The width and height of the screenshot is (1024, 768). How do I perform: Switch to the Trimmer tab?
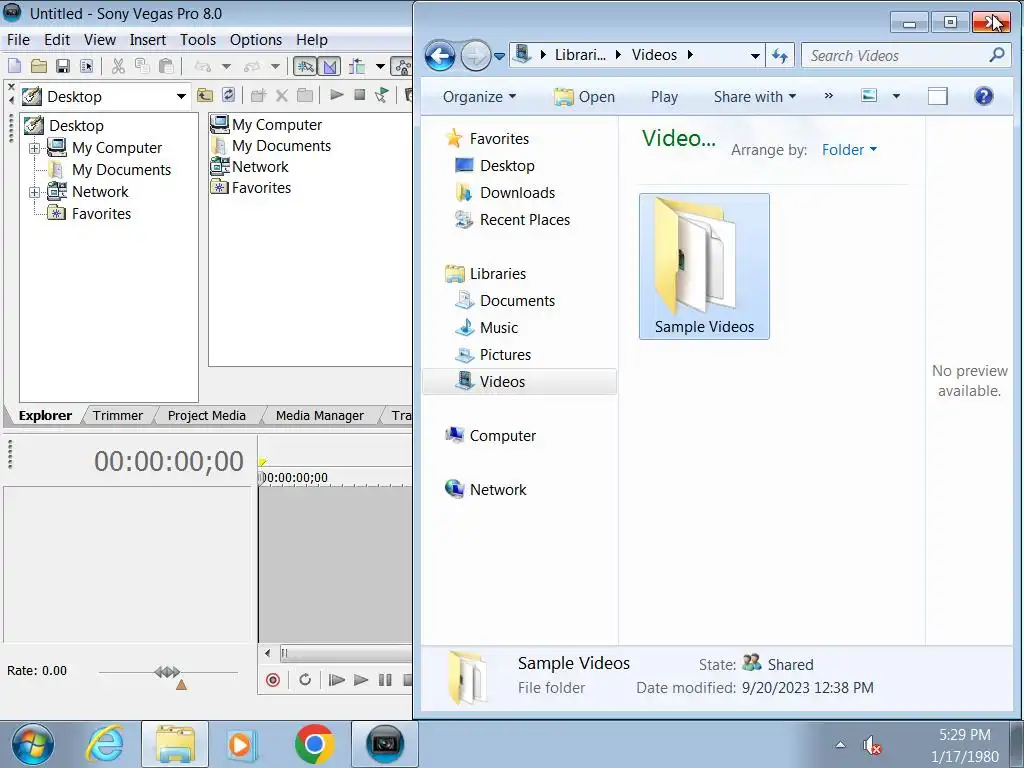coord(118,415)
